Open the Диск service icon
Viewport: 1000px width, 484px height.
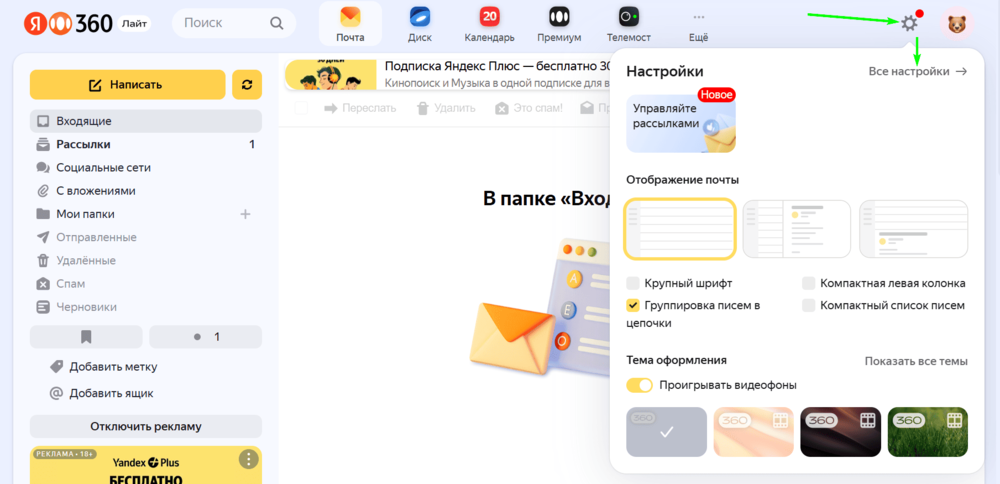click(420, 24)
